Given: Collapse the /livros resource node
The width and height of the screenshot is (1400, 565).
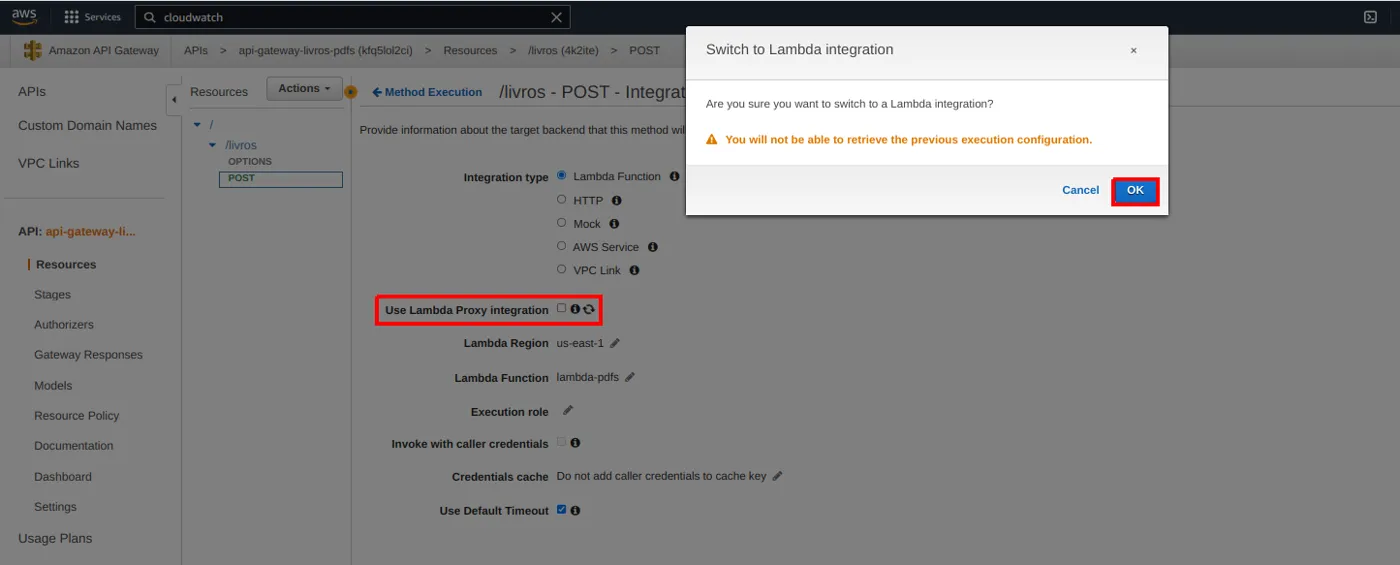Looking at the screenshot, I should point(212,145).
